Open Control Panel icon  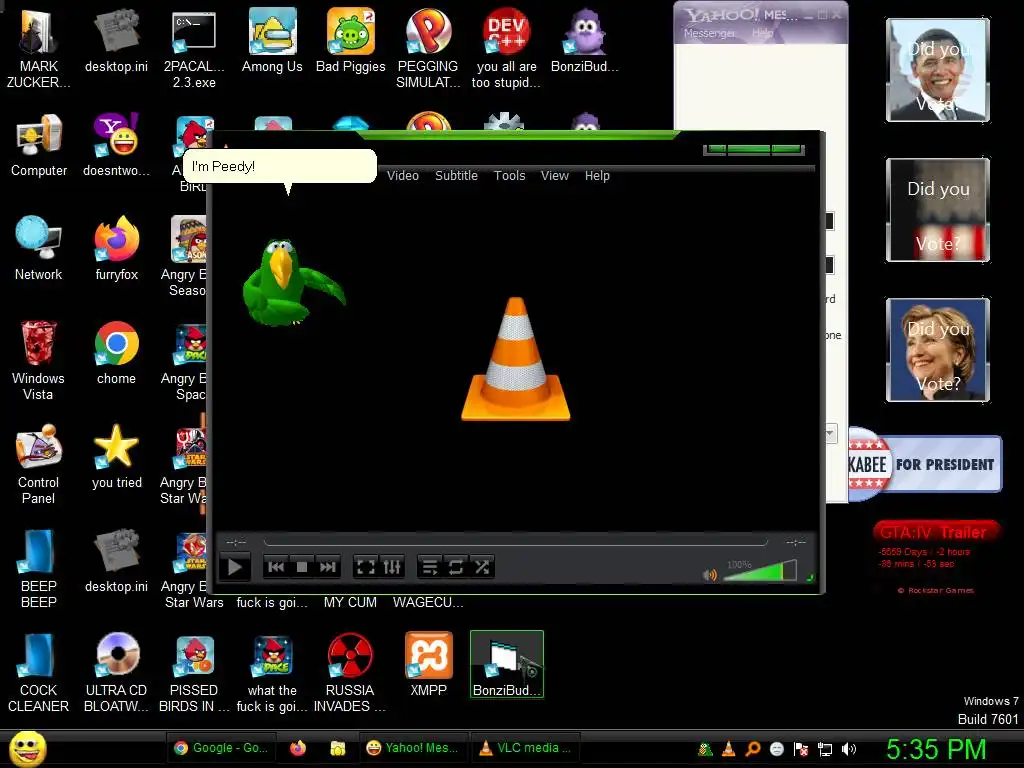click(38, 464)
